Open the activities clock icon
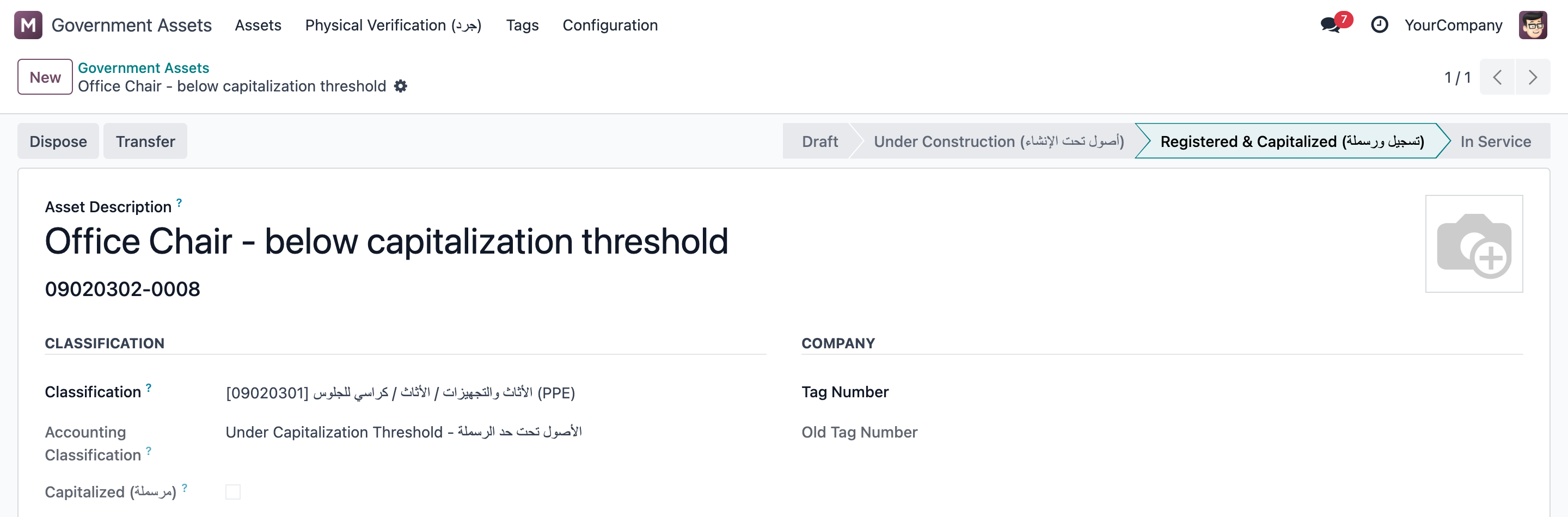The height and width of the screenshot is (517, 1568). (x=1379, y=25)
